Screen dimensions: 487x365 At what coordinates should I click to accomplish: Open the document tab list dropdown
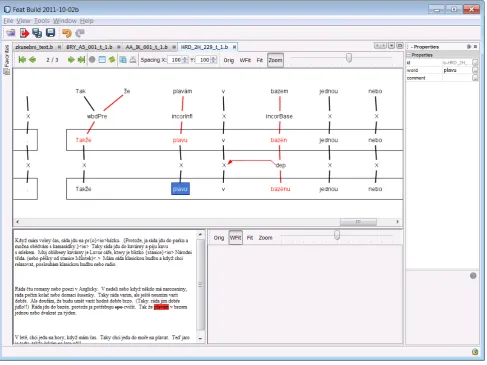391,46
